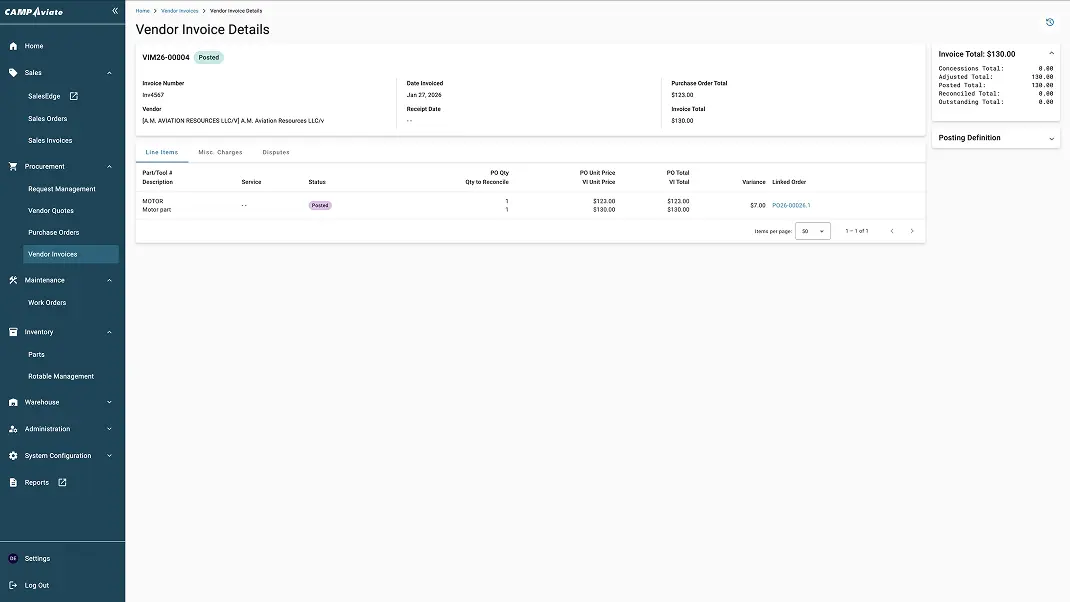
Task: Click the Jan 27, 2026 invoiced date
Action: click(x=424, y=95)
